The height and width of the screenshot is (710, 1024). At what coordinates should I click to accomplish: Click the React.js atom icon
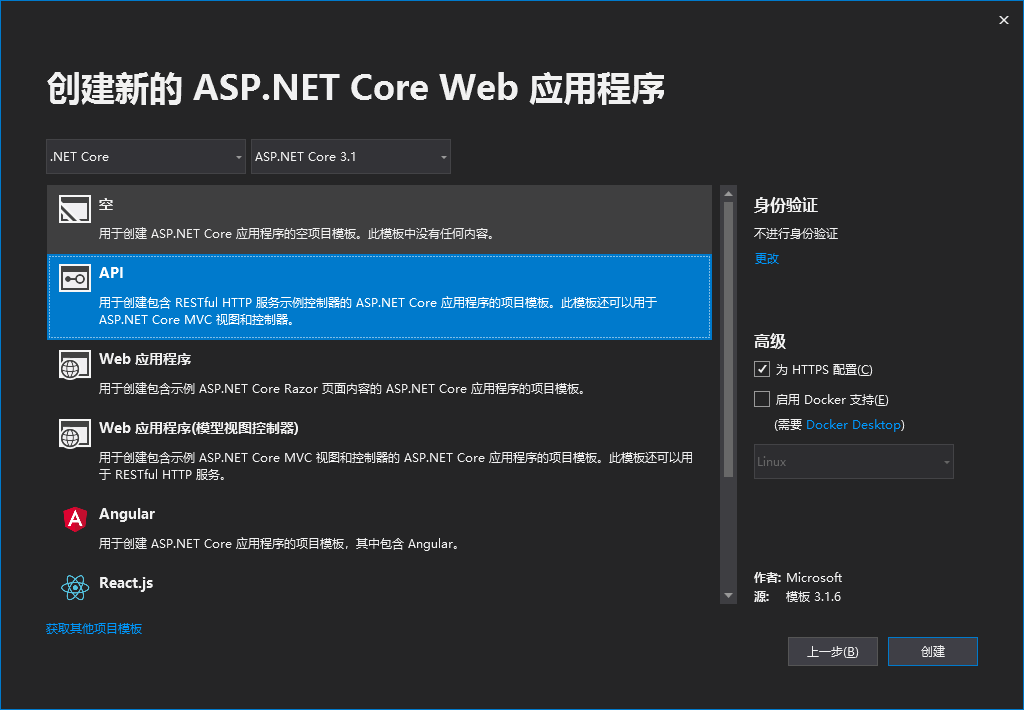point(73,586)
